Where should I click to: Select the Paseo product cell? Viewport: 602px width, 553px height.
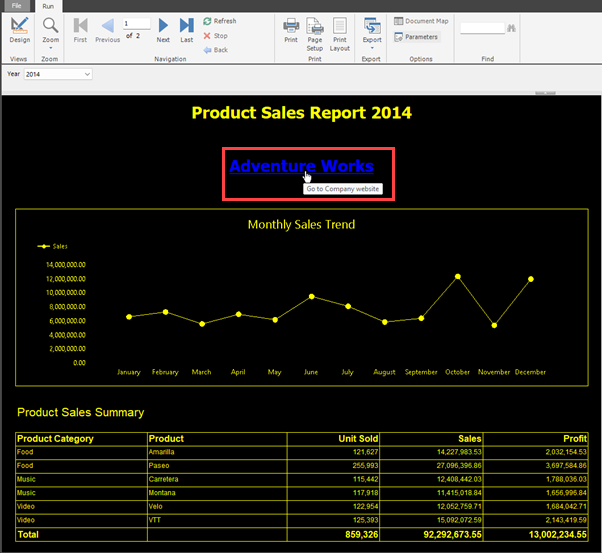click(x=217, y=466)
